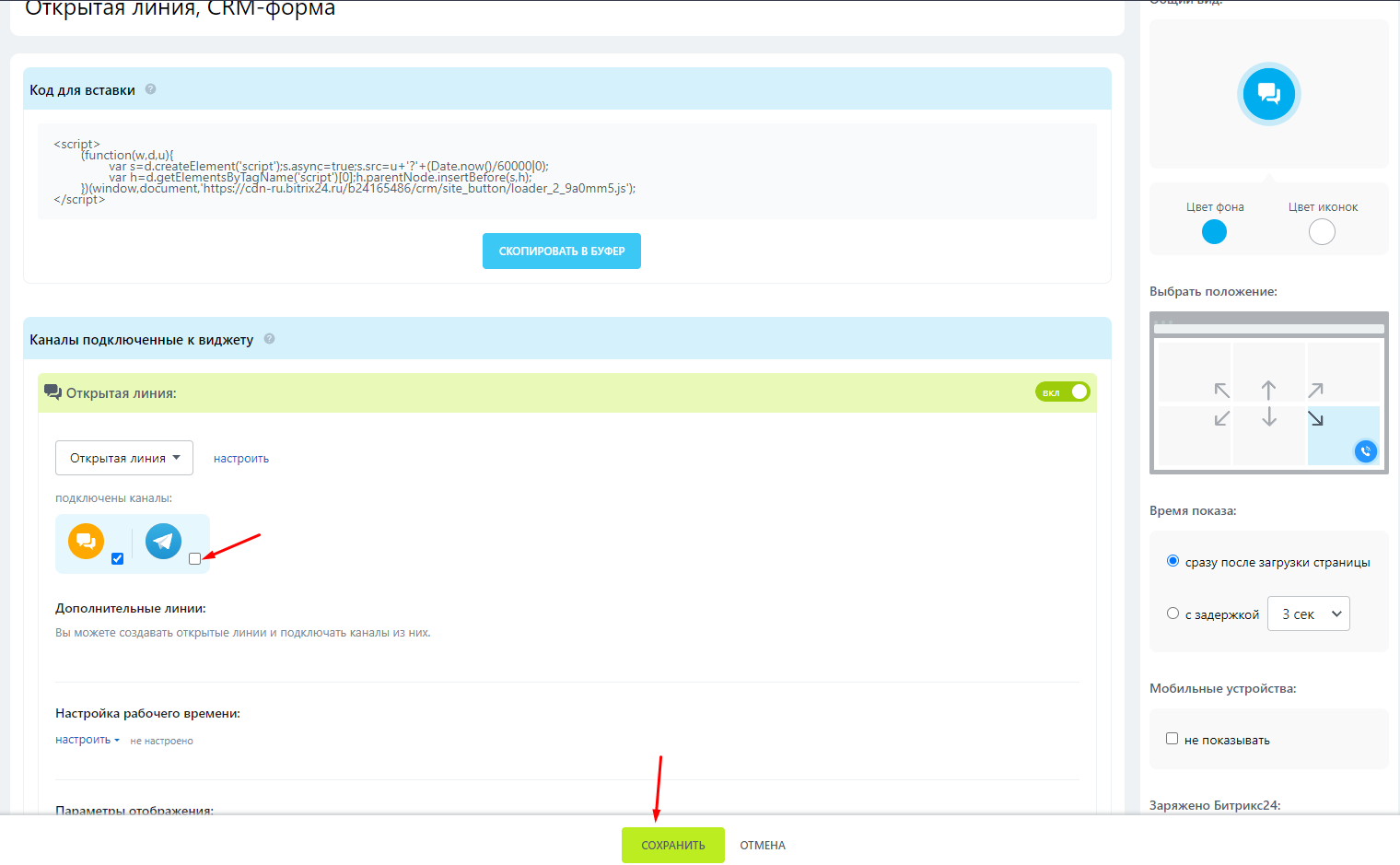The image size is (1400, 865).
Task: Click the Telegram channel icon
Action: point(163,541)
